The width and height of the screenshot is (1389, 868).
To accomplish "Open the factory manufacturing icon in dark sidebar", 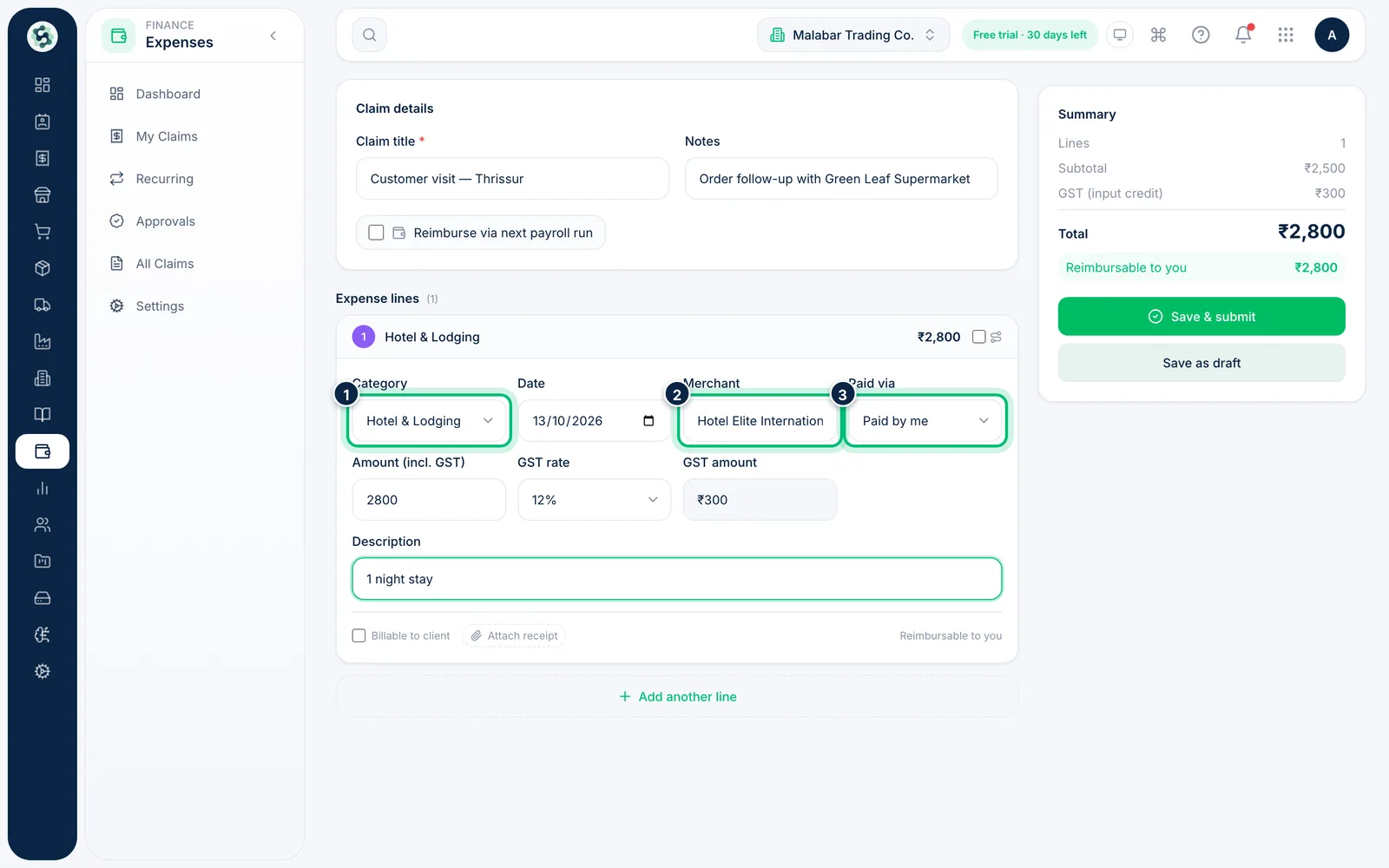I will tap(42, 341).
